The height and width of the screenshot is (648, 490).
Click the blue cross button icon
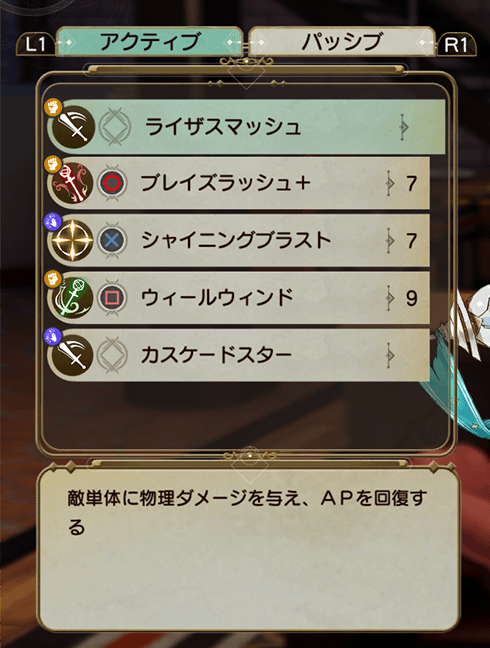coord(112,240)
